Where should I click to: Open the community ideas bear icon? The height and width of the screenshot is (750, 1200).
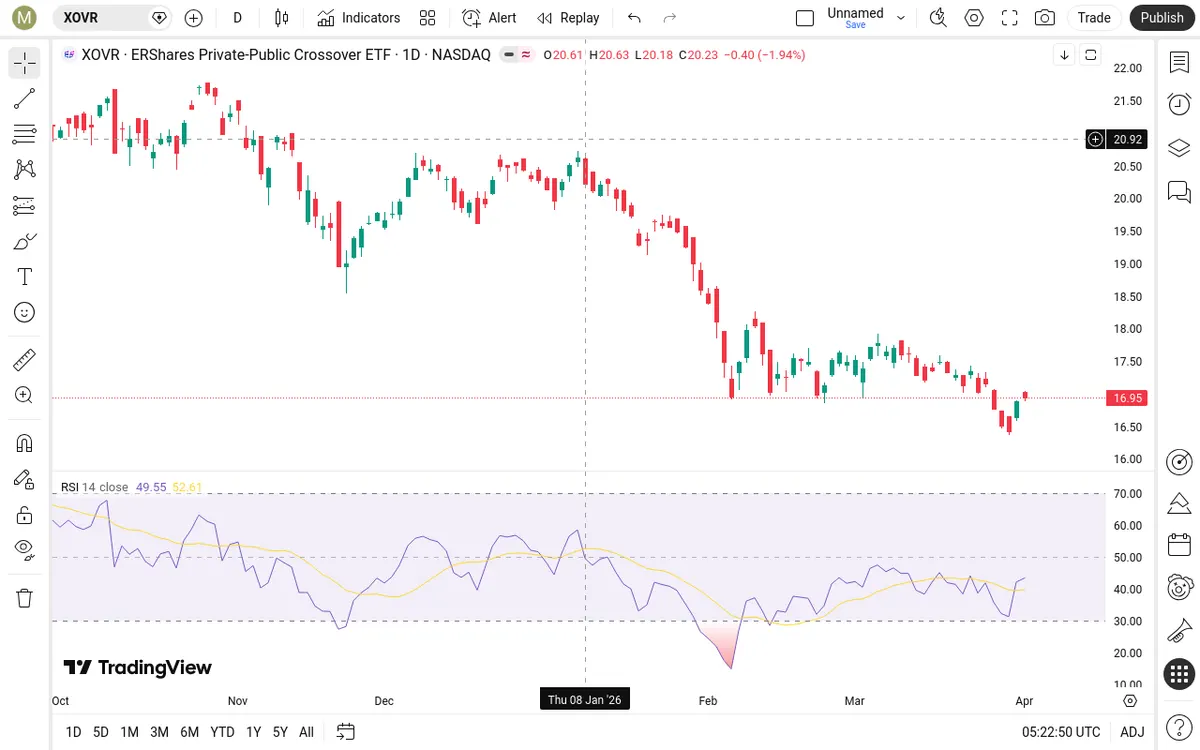(x=1179, y=588)
